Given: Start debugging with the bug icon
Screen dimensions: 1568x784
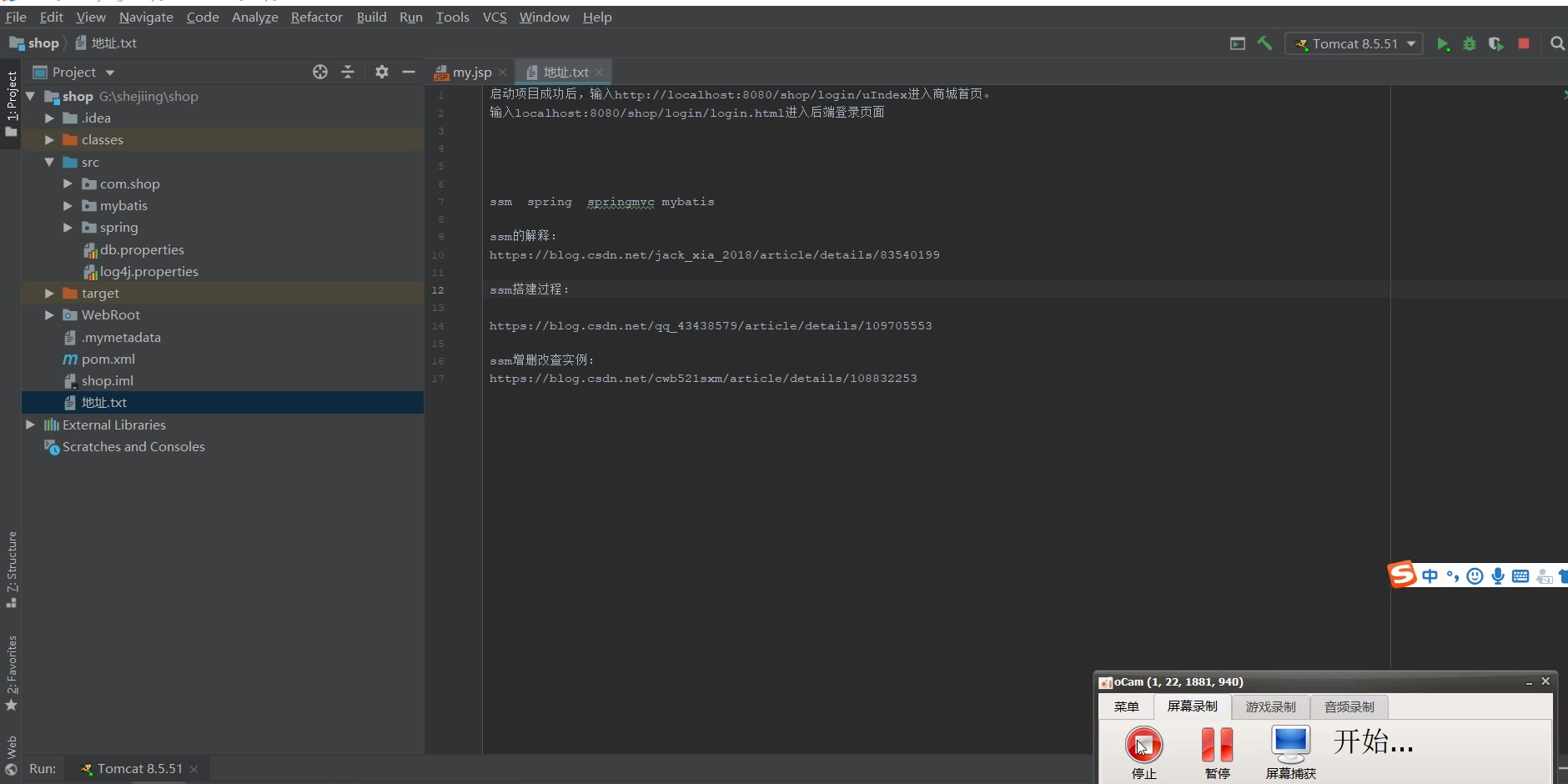Looking at the screenshot, I should (1470, 44).
